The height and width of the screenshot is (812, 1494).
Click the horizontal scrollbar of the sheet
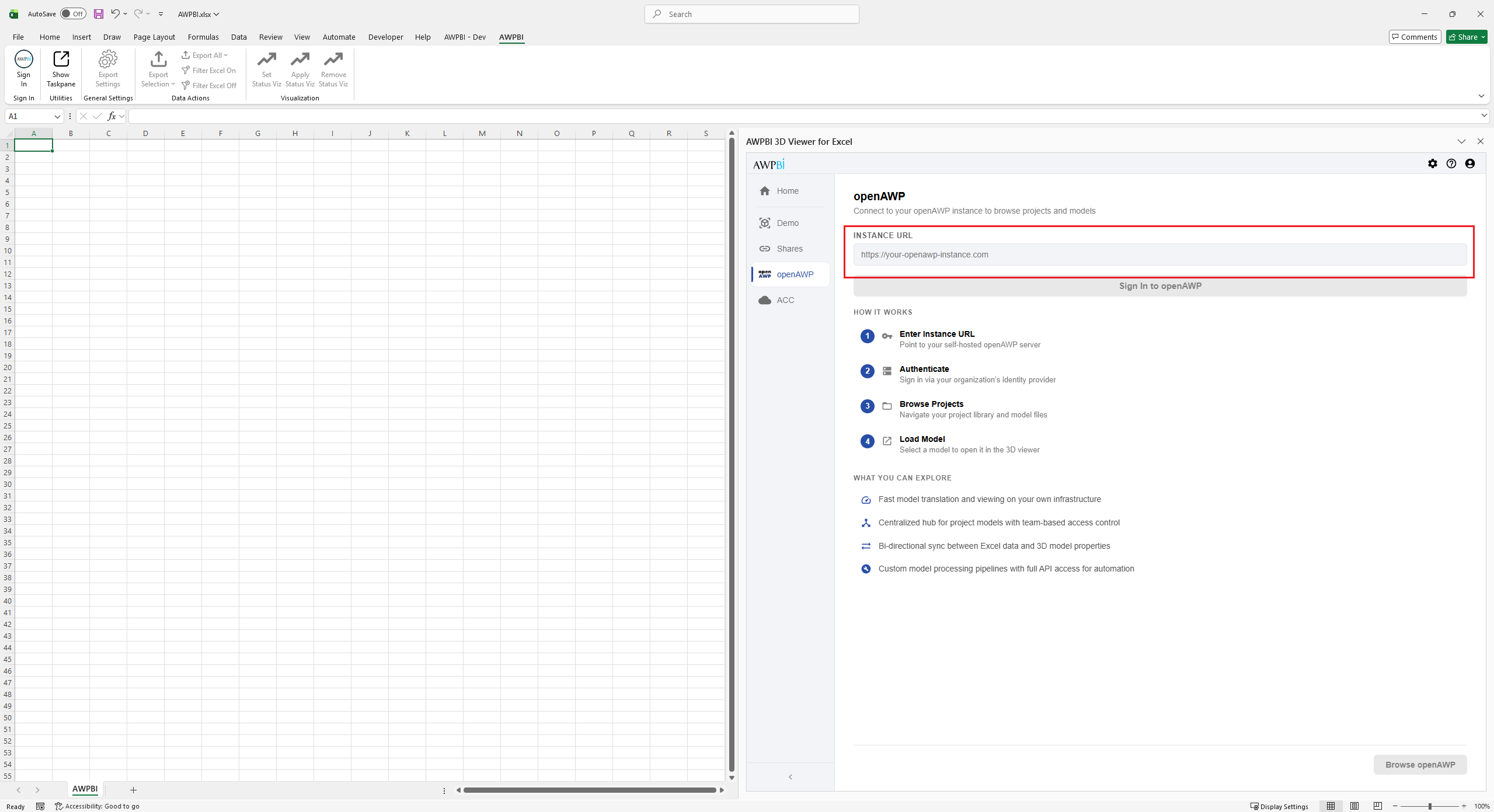(x=590, y=790)
